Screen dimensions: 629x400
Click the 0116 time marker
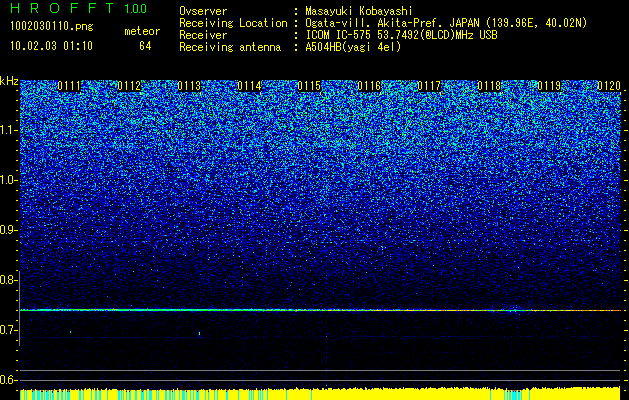[x=369, y=86]
